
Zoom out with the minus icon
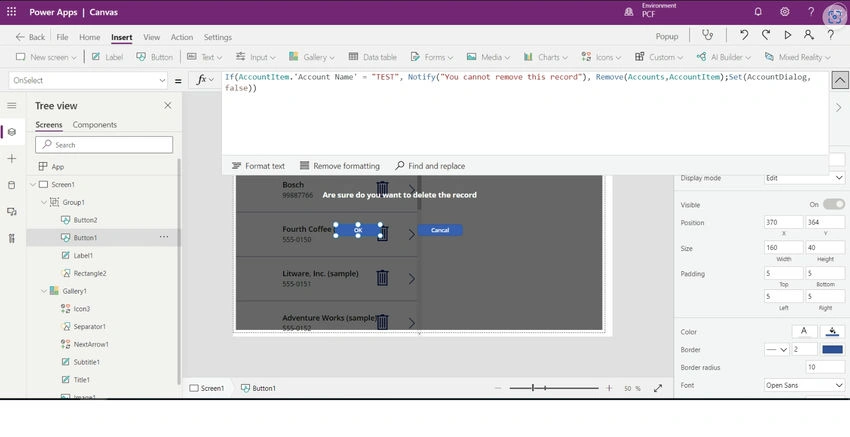pyautogui.click(x=498, y=388)
